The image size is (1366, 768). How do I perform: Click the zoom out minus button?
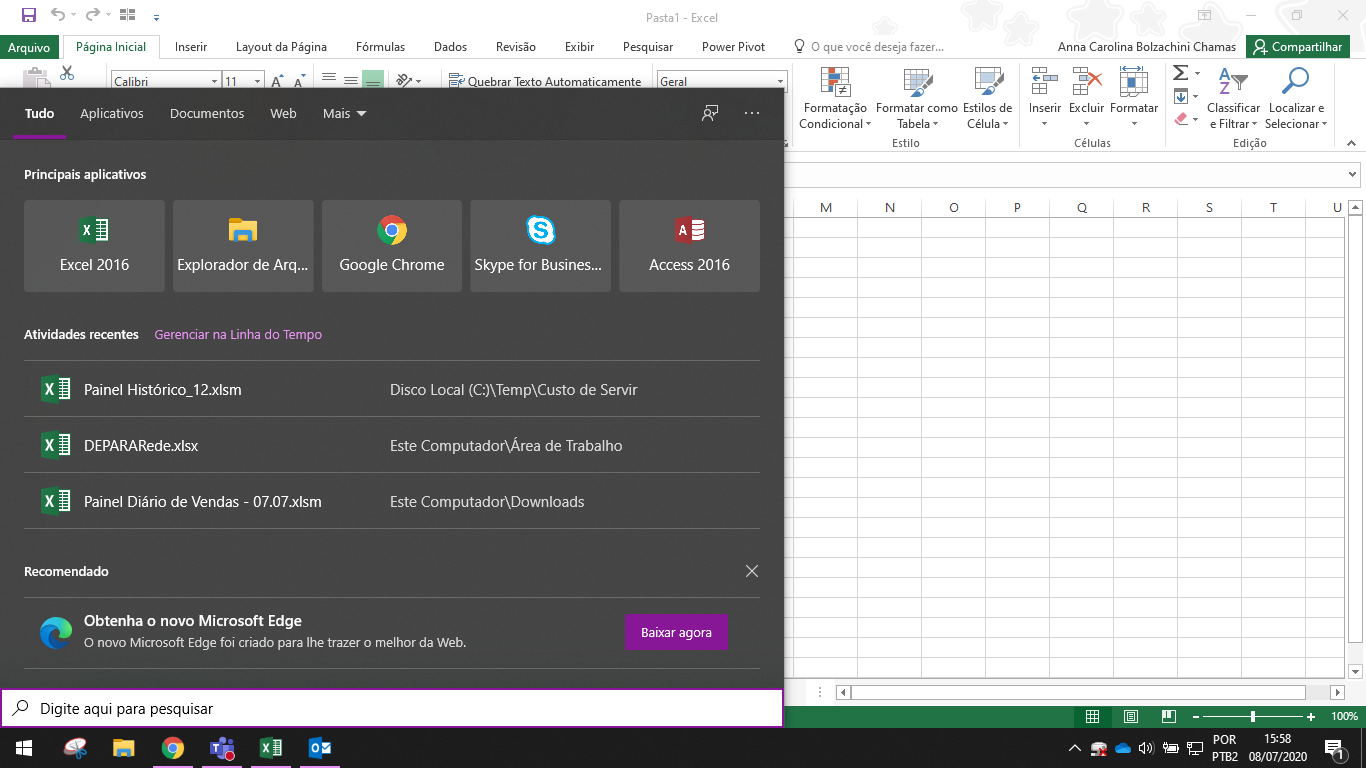[x=1195, y=717]
